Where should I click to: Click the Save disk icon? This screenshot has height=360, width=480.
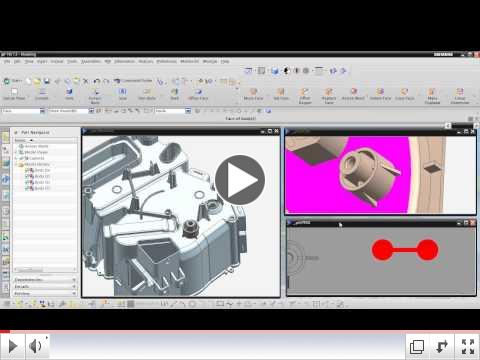[47, 81]
